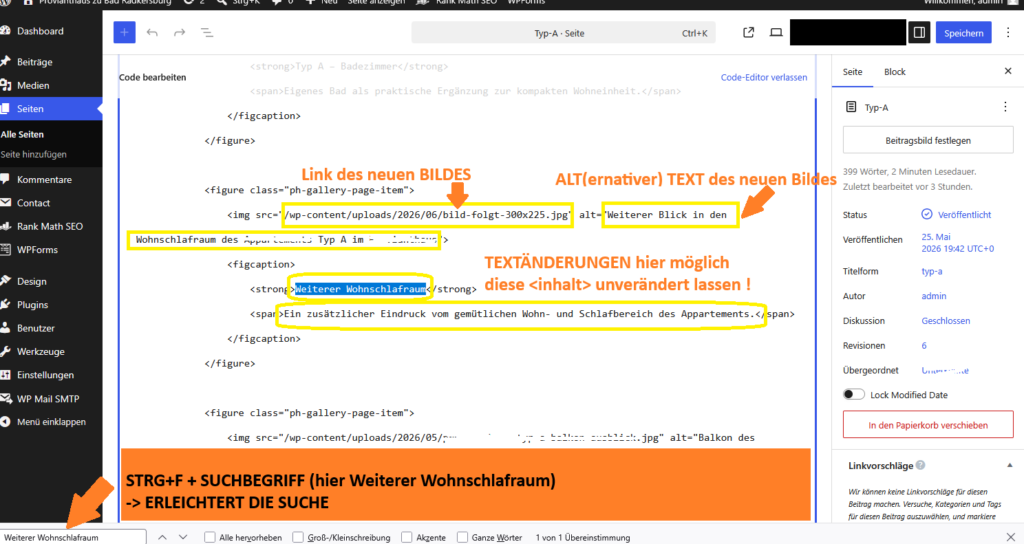Open Typ-A page actions three-dot menu
This screenshot has width=1024, height=544.
pos(1005,107)
